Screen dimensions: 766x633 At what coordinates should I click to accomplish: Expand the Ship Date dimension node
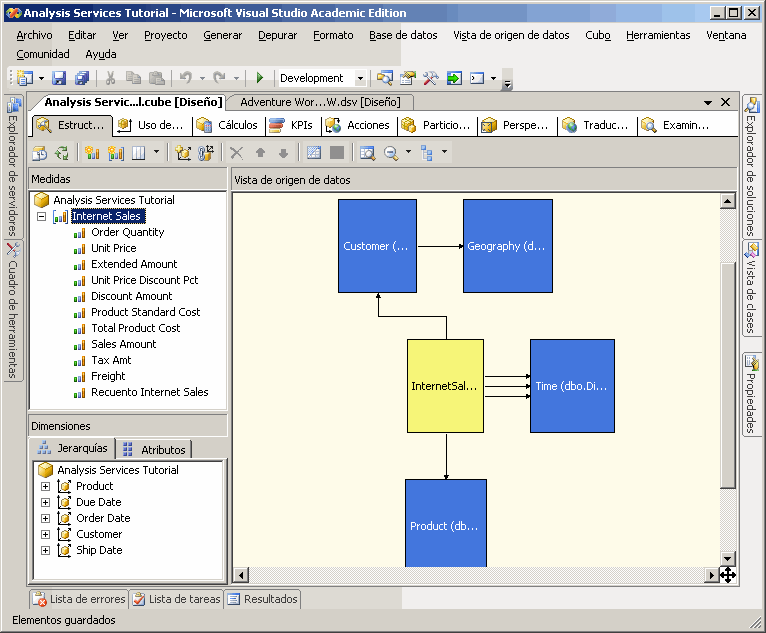(45, 550)
